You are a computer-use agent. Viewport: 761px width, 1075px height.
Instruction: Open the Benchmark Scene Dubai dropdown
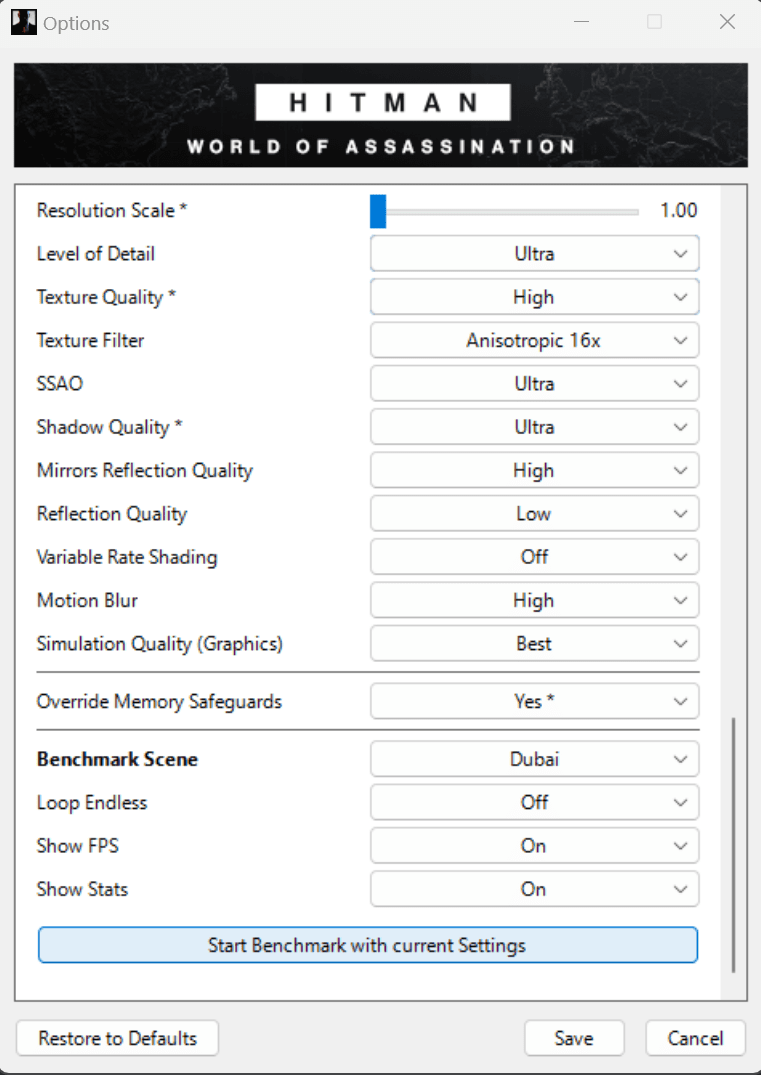534,759
